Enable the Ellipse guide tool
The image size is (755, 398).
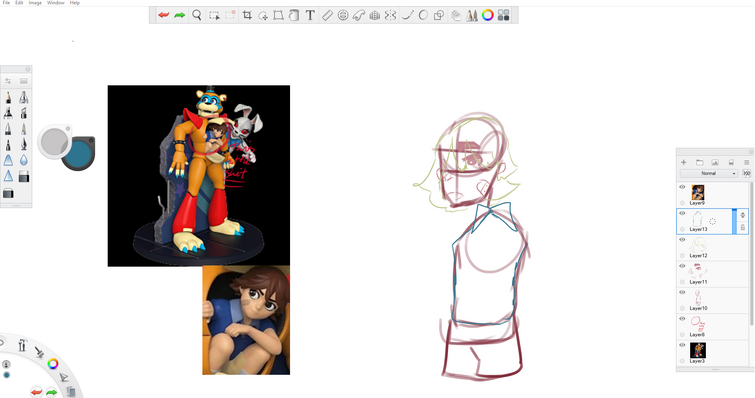coord(343,15)
